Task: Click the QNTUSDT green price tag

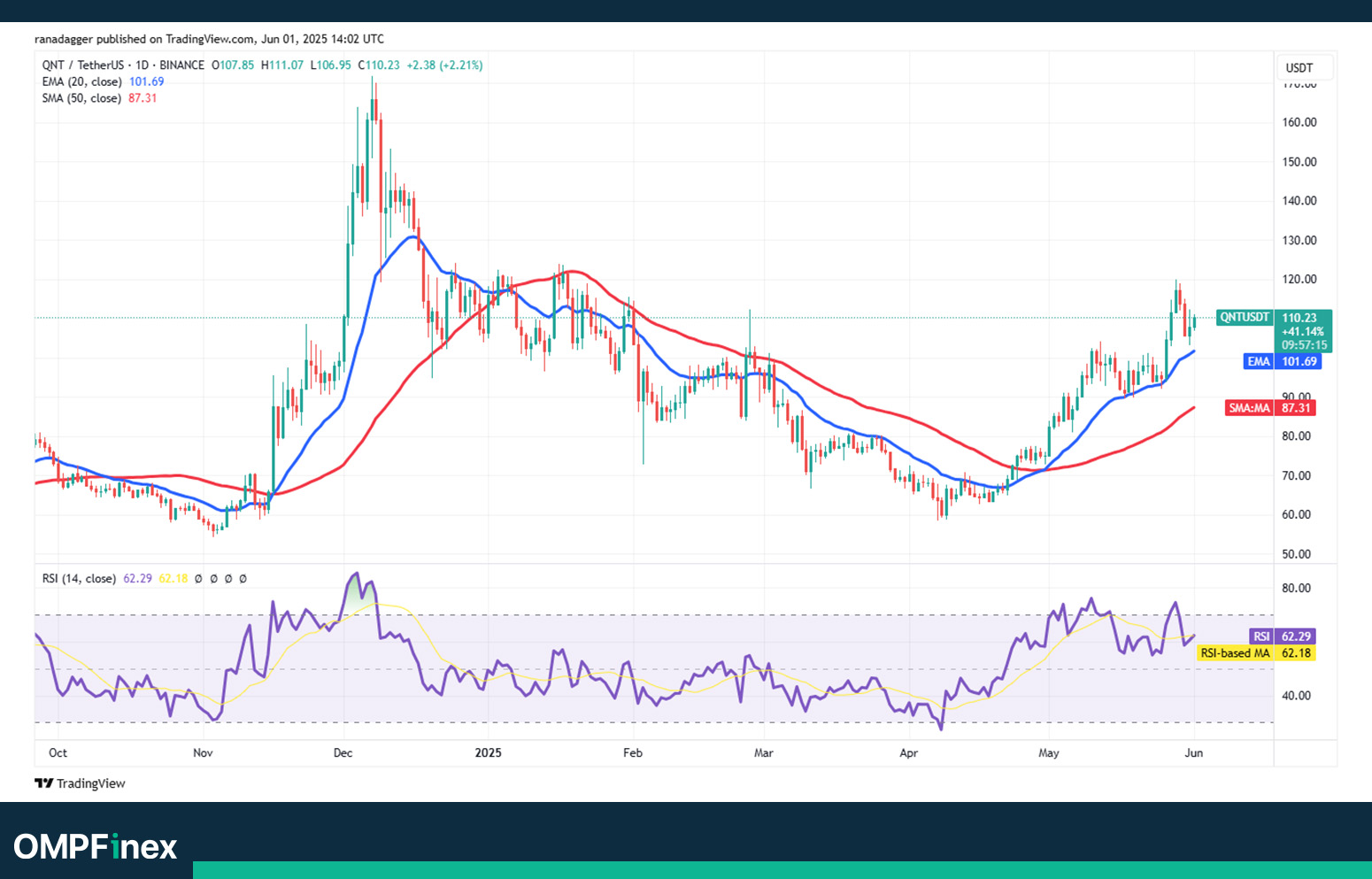Action: [1245, 317]
